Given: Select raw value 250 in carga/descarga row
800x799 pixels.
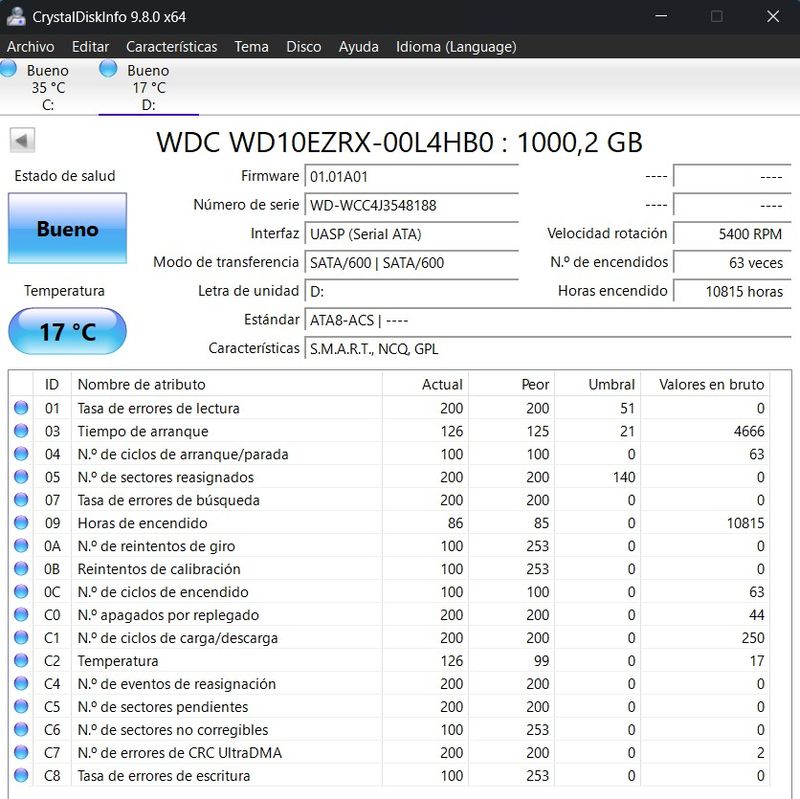Looking at the screenshot, I should [x=753, y=638].
